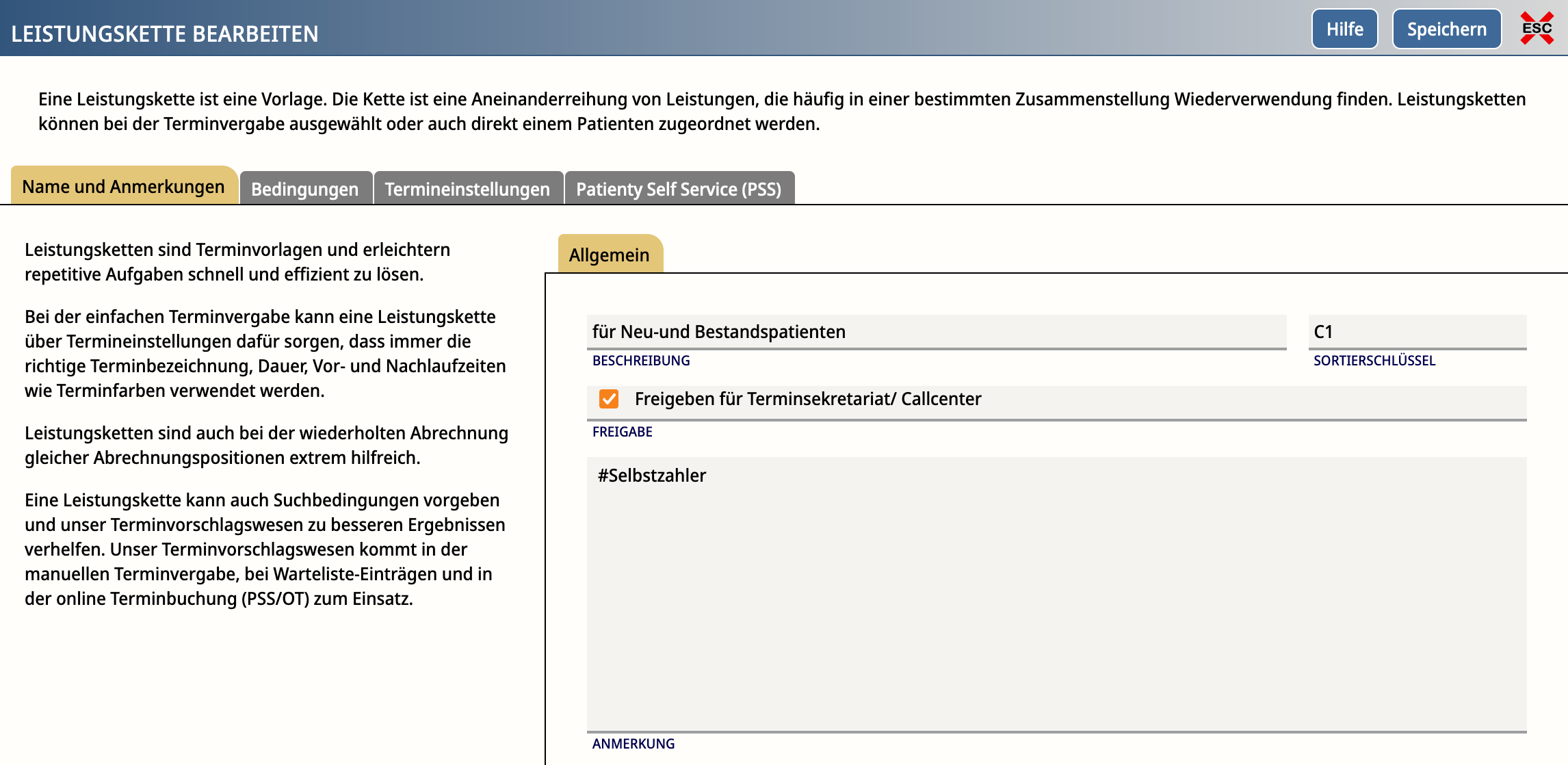Click the LEISTUNGSKETTE BEARBEITEN title

point(165,34)
